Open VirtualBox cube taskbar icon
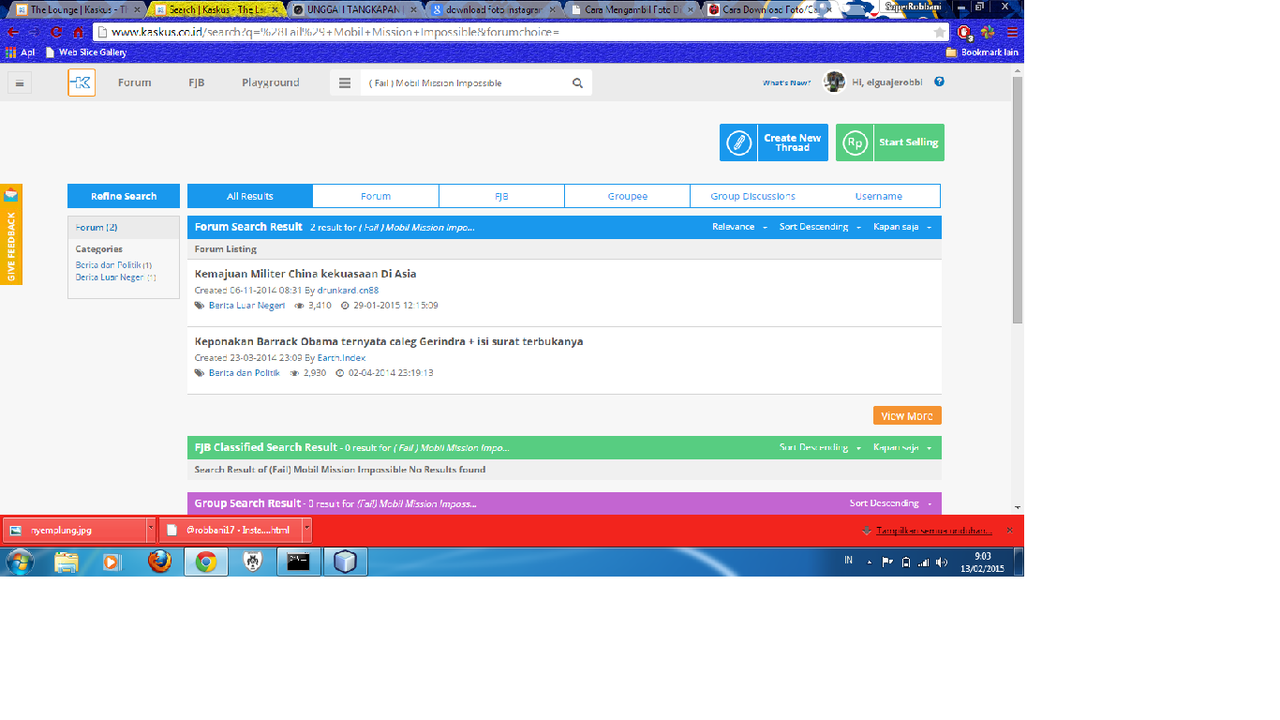The width and height of the screenshot is (1280, 720). pyautogui.click(x=345, y=562)
